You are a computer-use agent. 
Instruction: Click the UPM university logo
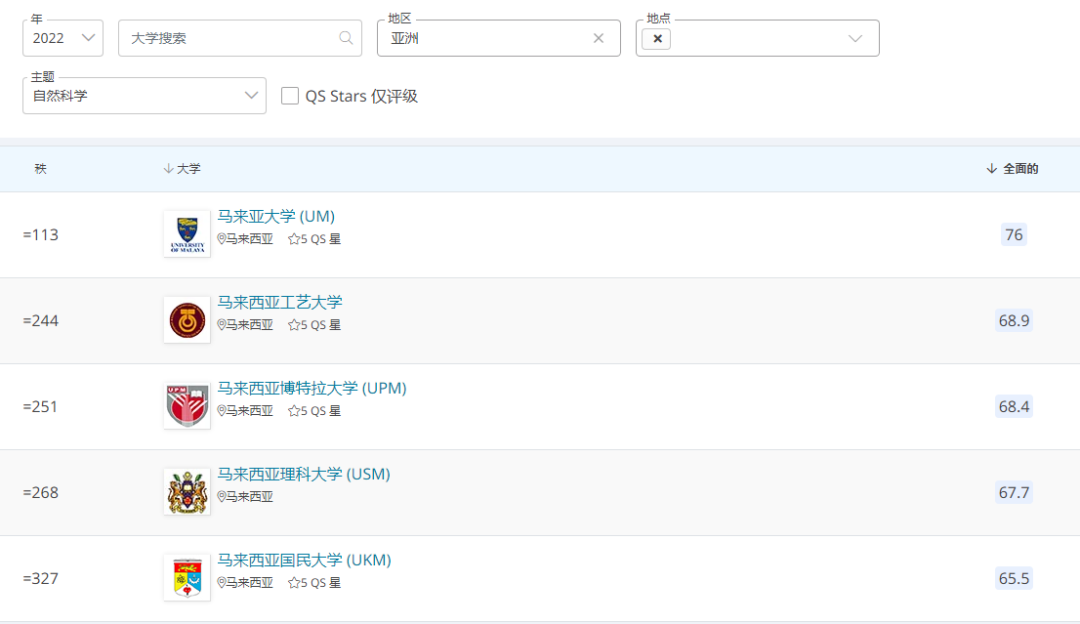[x=187, y=406]
